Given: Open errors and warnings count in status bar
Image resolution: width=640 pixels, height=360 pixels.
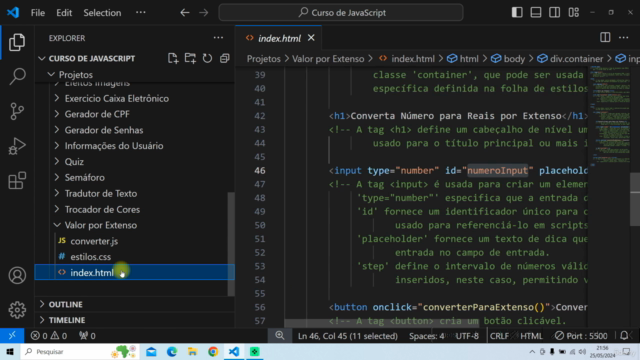Looking at the screenshot, I should pos(49,336).
